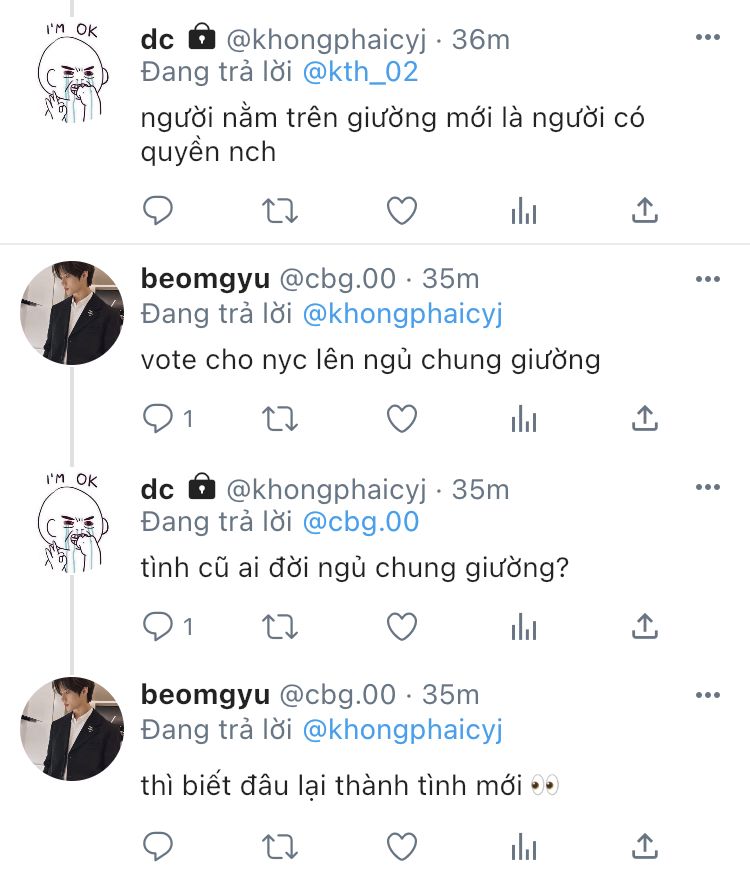View analytics of dc's first tweet
Image resolution: width=750 pixels, height=873 pixels.
pos(524,211)
